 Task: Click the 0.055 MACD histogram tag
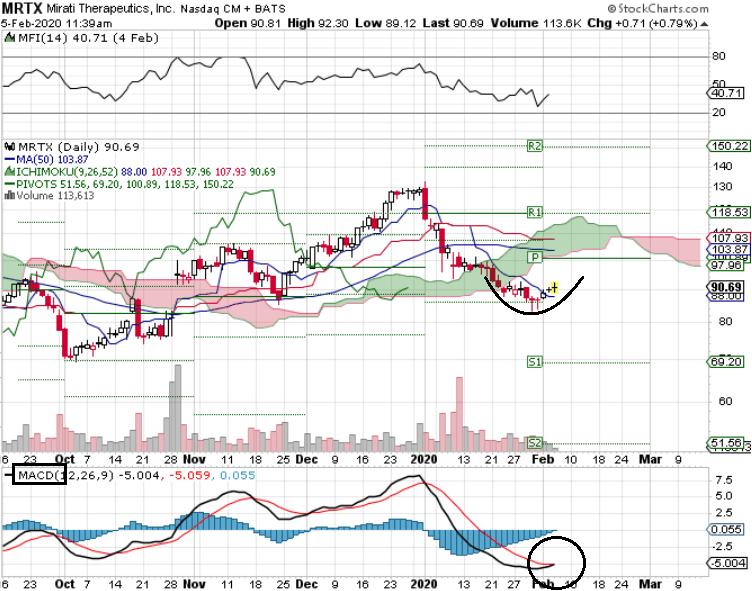coord(726,529)
